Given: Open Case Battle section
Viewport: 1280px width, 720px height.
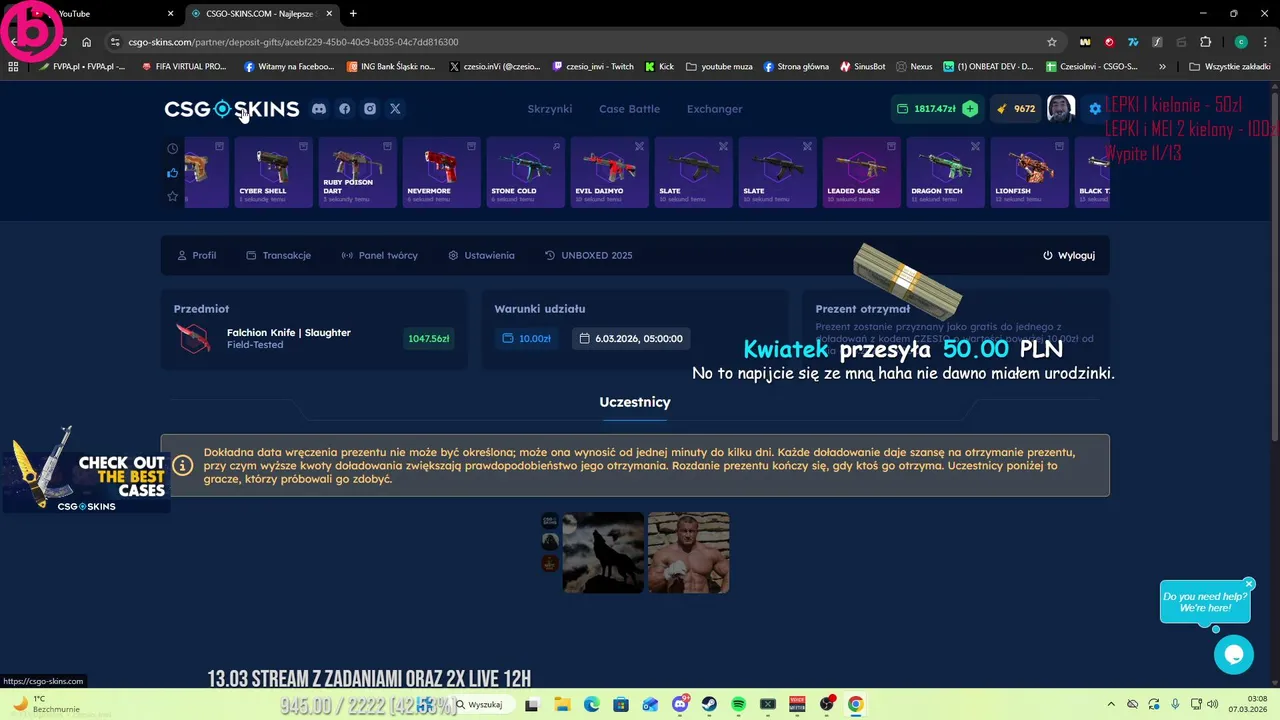Looking at the screenshot, I should tap(629, 109).
